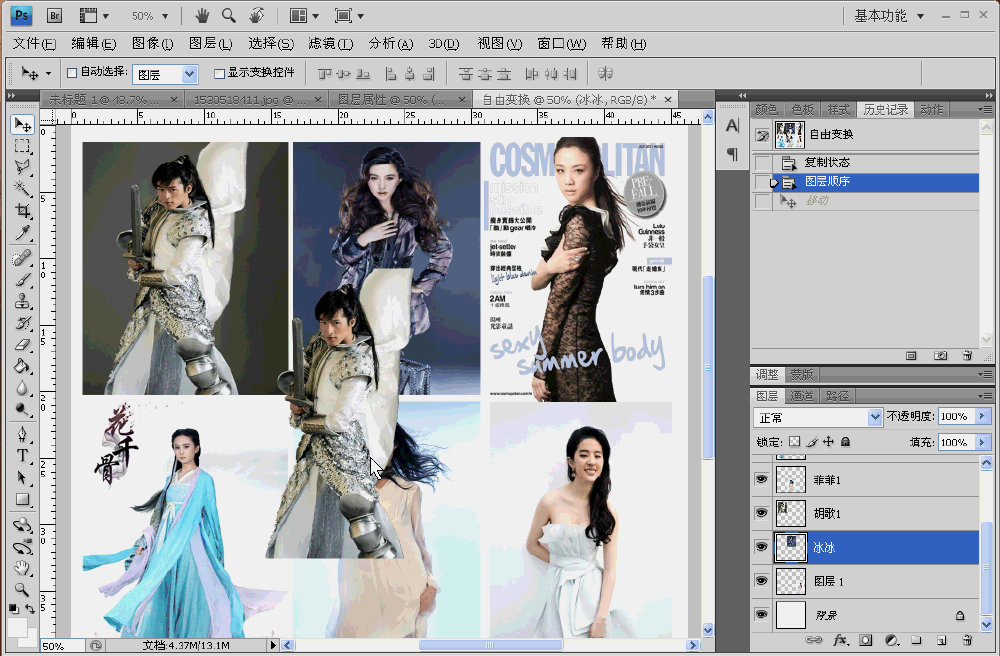
Task: Switch to the 动作 tab
Action: (x=932, y=110)
